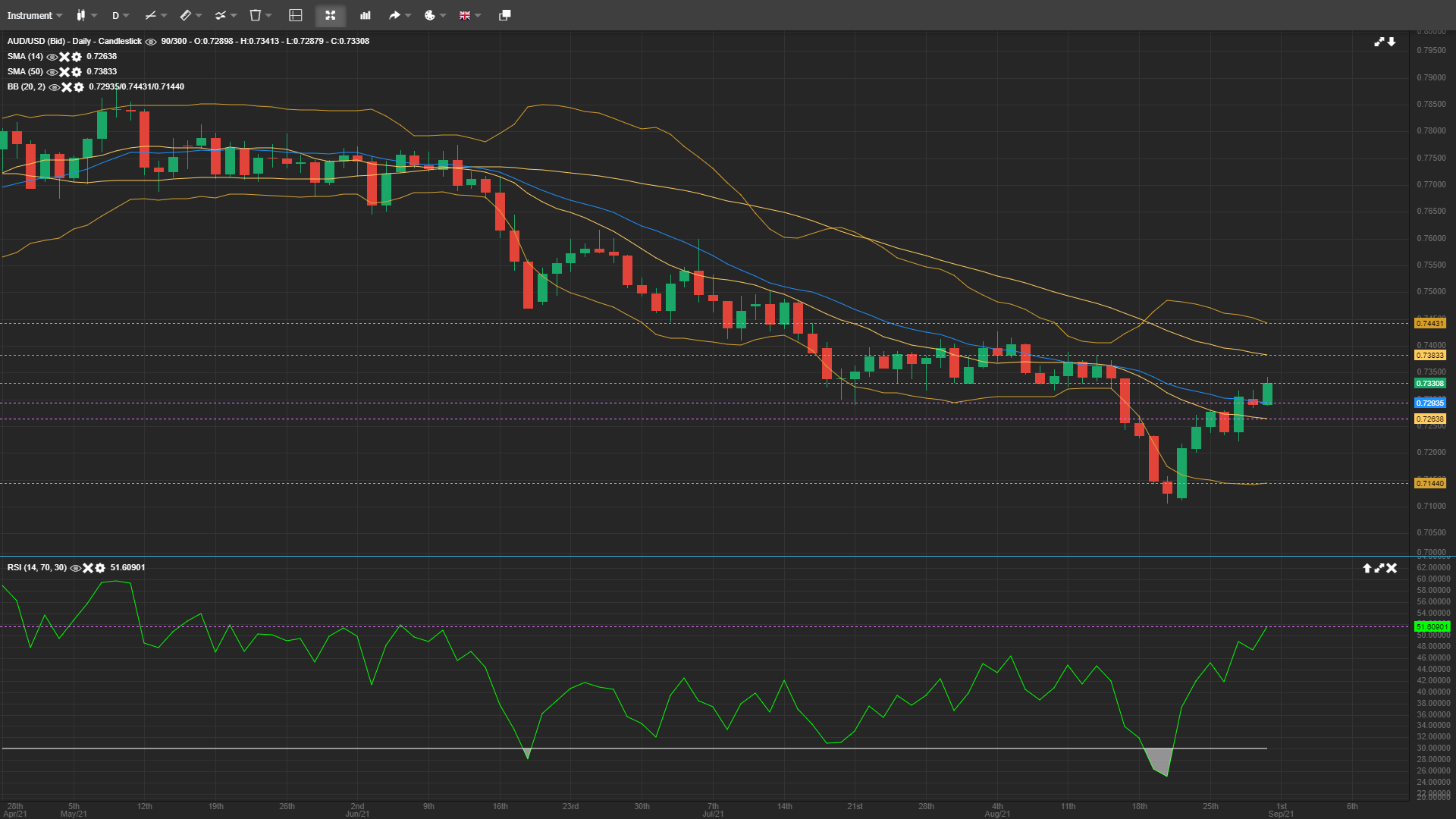
Task: Open the color palette theme menu
Action: click(x=435, y=15)
